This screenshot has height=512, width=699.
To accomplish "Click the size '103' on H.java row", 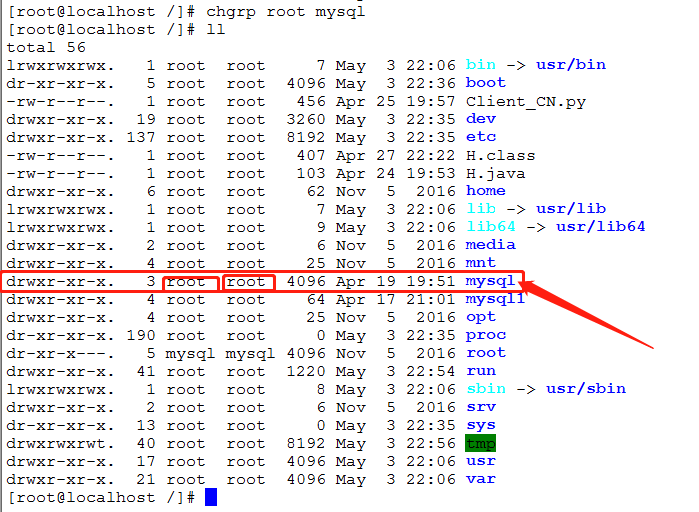I will point(311,173).
